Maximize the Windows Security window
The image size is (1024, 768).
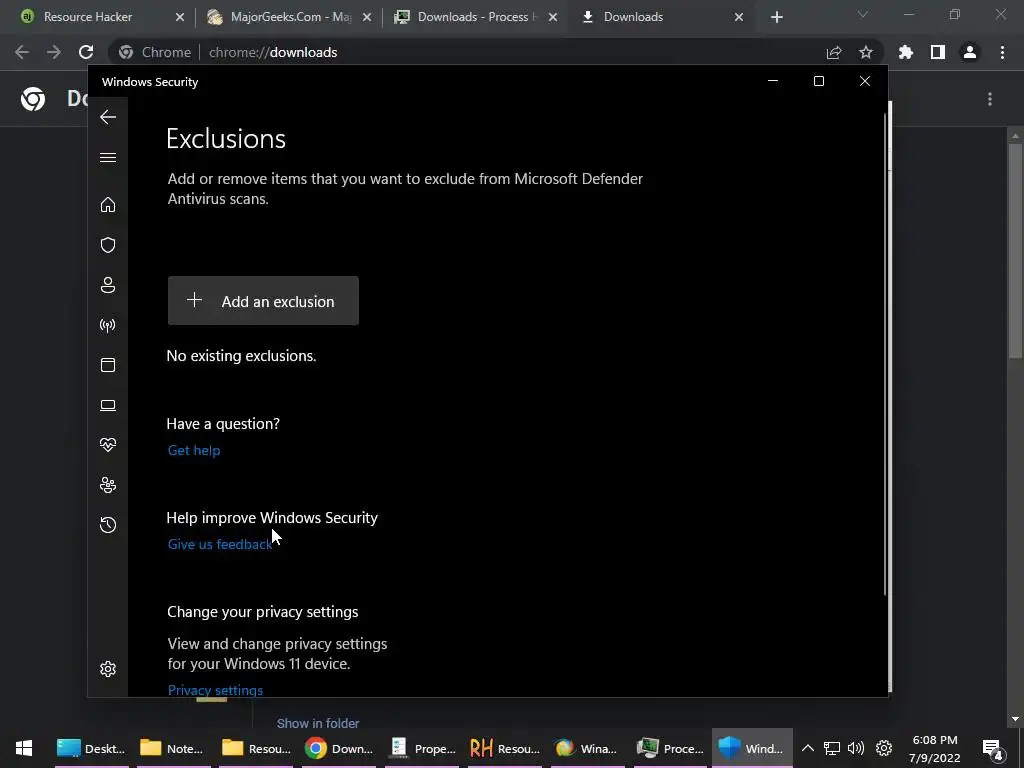point(819,81)
